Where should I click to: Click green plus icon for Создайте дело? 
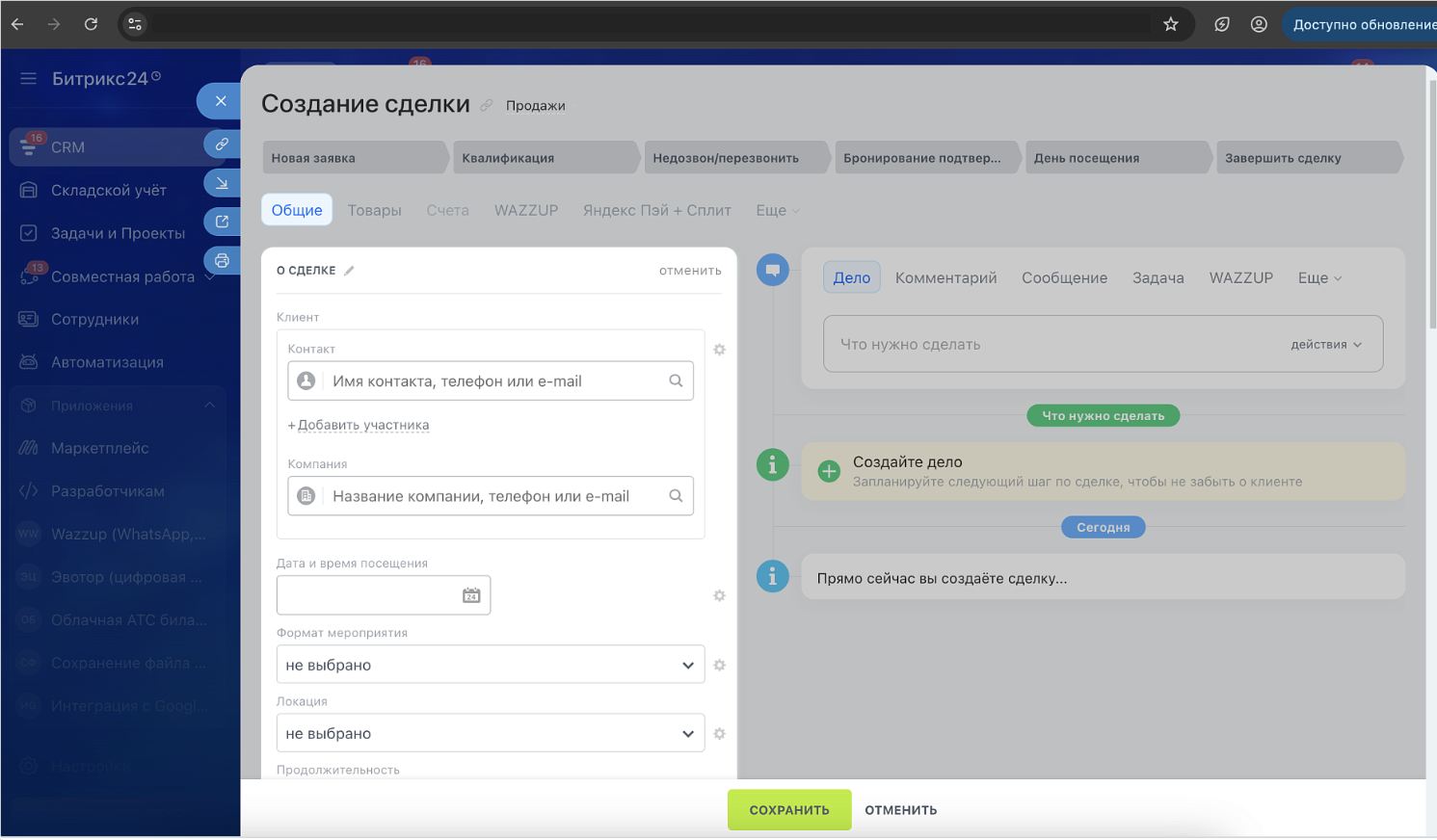click(x=828, y=471)
